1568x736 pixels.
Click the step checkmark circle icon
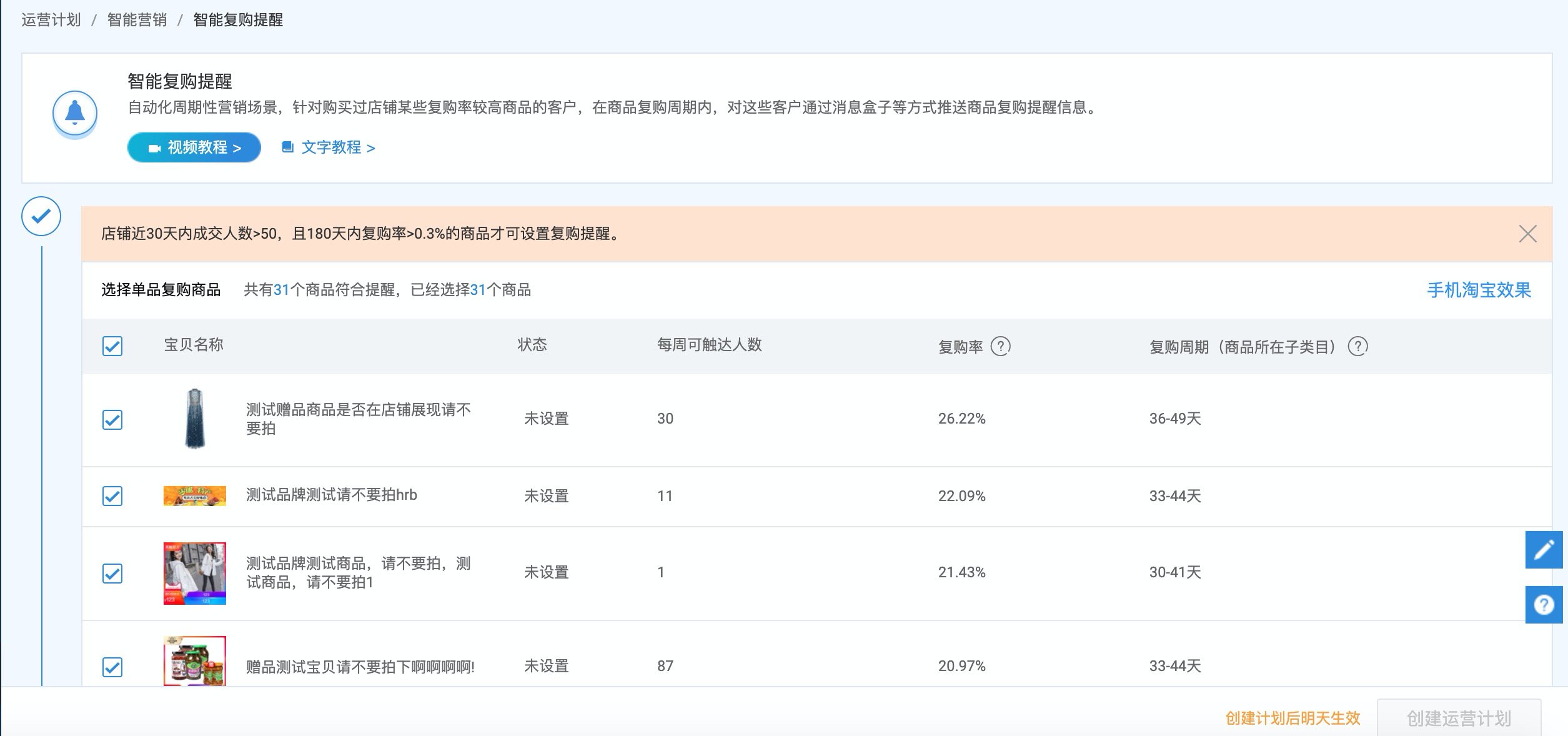(41, 216)
